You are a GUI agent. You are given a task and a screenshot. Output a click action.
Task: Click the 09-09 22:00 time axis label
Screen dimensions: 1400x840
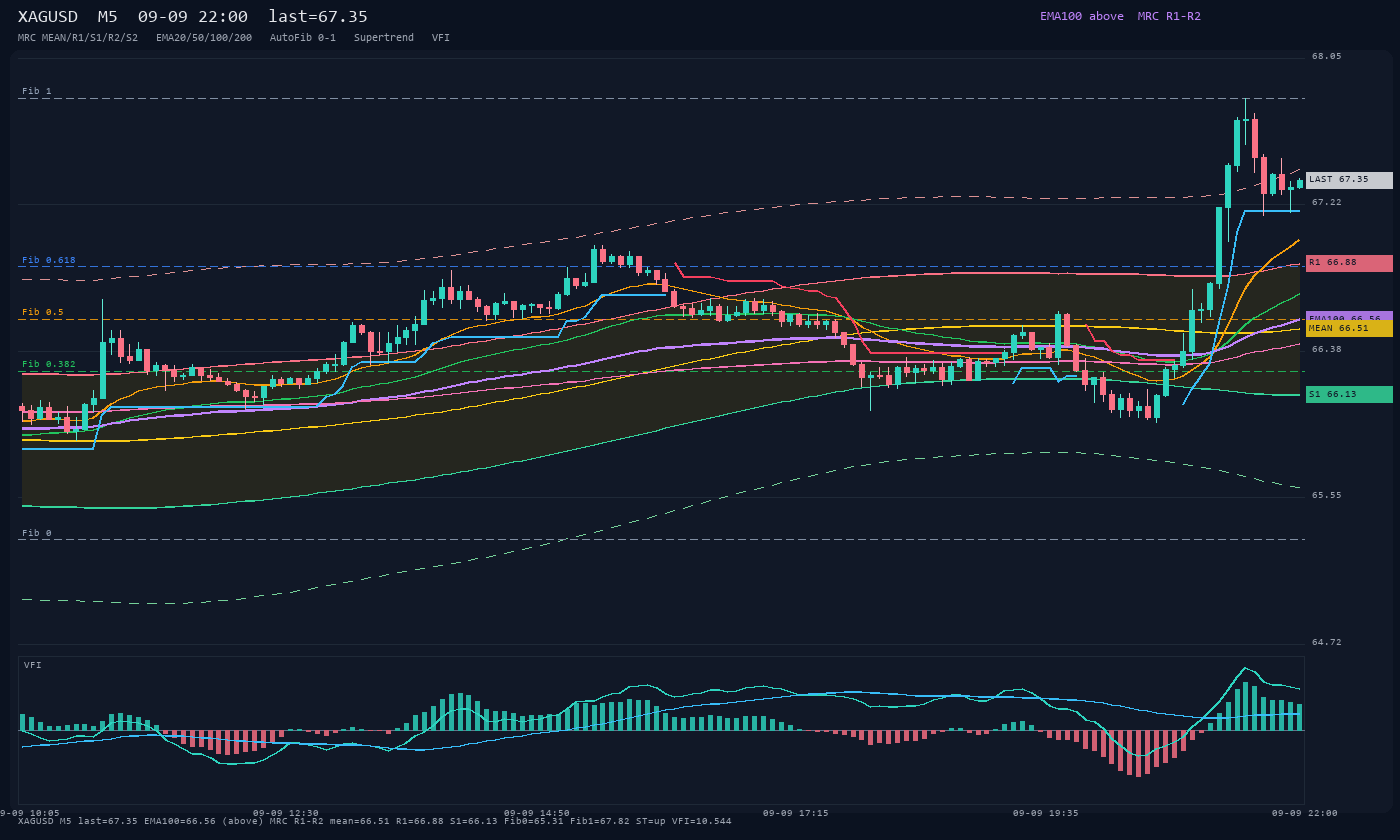click(x=1304, y=813)
